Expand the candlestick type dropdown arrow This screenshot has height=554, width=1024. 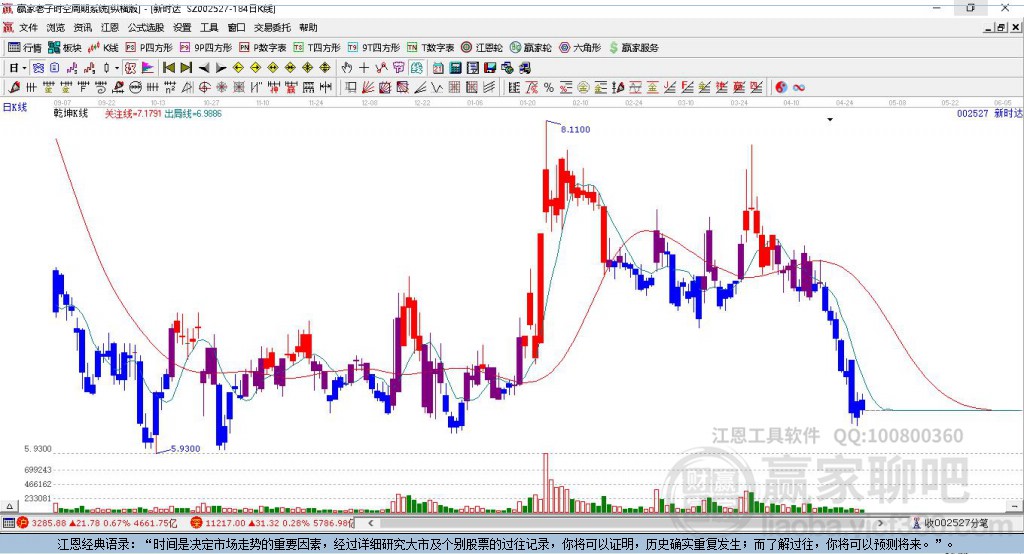point(117,68)
